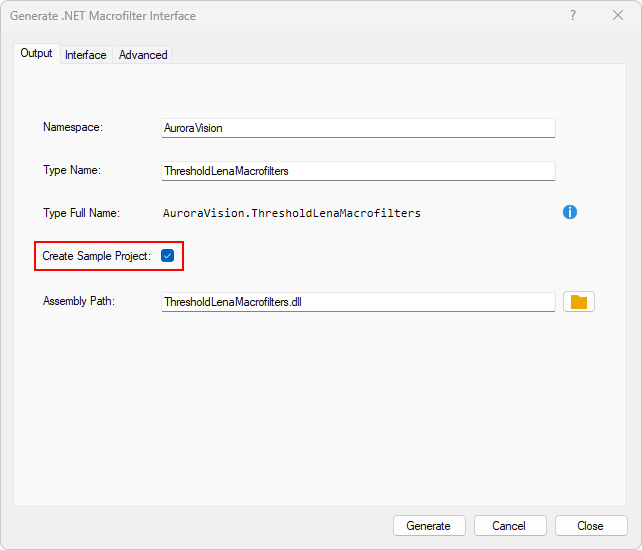
Task: Click the Namespace label
Action: [x=73, y=127]
